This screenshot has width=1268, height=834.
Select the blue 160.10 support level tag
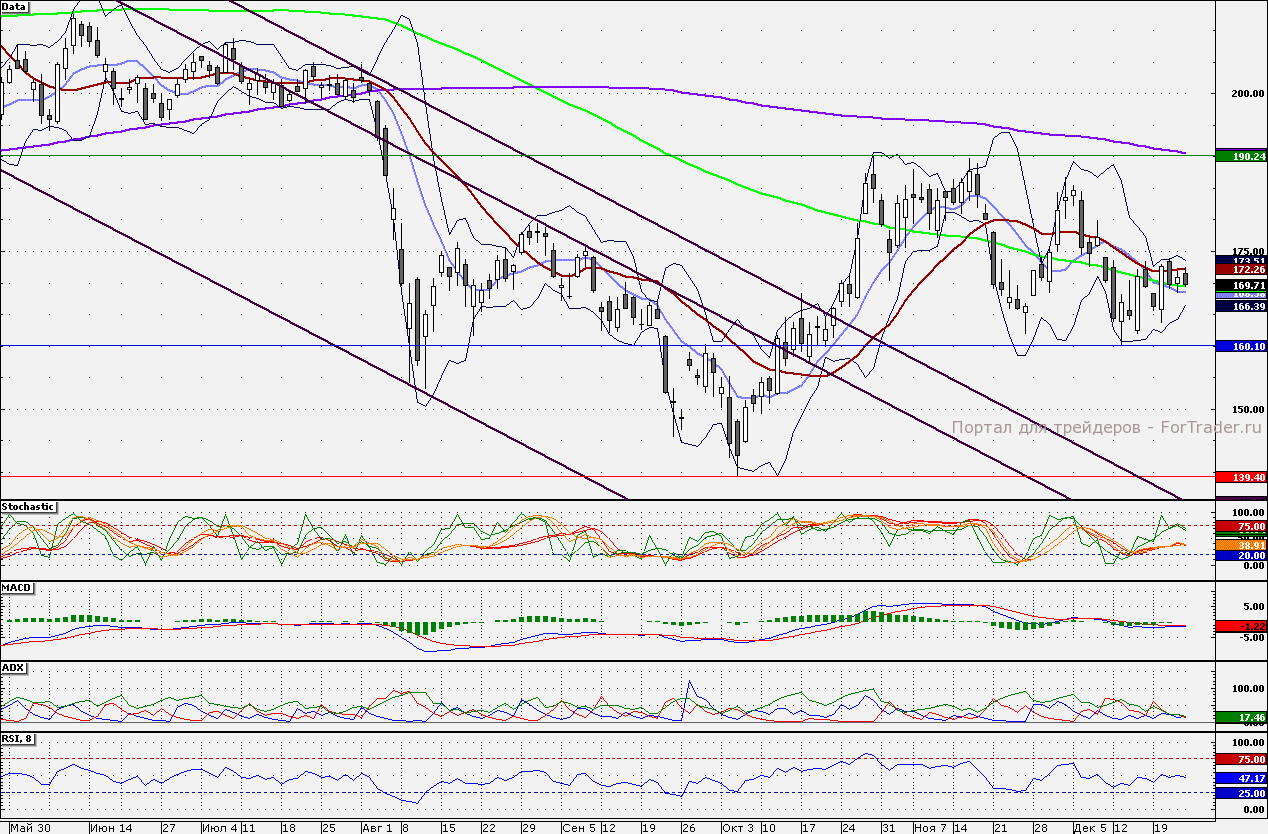[1239, 346]
